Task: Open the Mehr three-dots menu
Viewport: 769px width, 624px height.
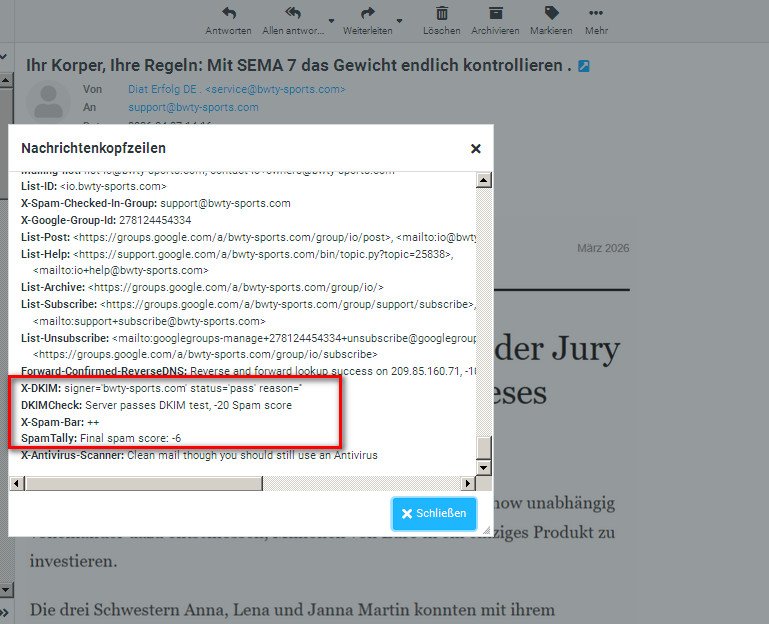Action: coord(596,14)
